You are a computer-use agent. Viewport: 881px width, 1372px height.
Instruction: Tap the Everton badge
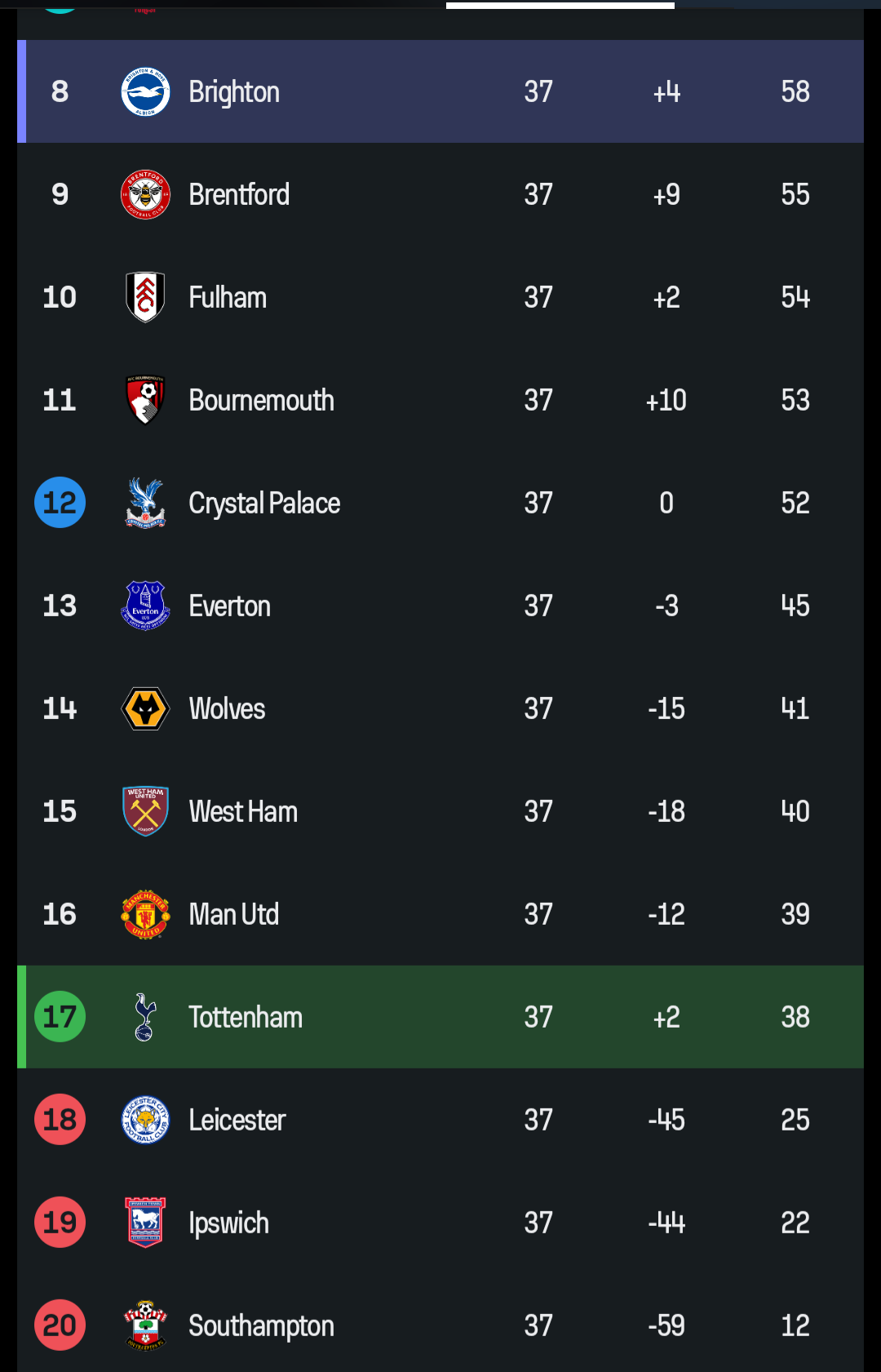coord(145,606)
